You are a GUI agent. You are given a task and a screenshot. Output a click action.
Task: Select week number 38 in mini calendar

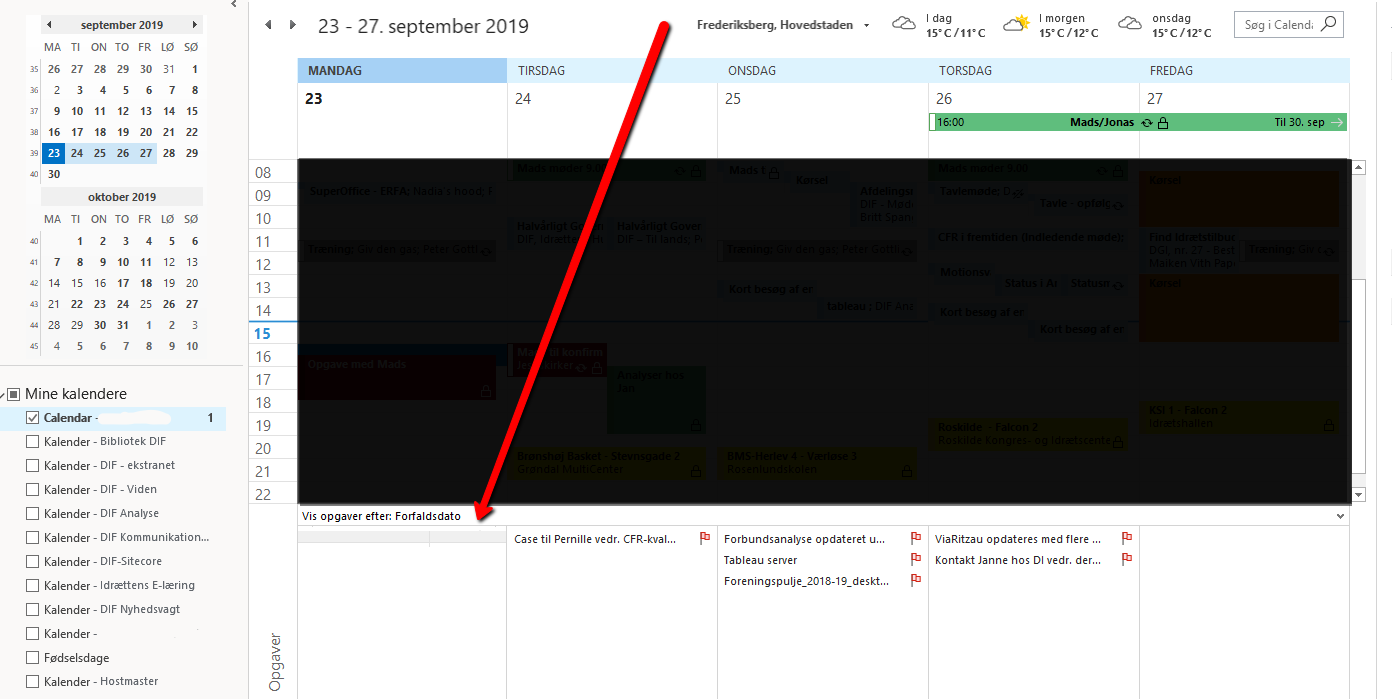pos(35,132)
